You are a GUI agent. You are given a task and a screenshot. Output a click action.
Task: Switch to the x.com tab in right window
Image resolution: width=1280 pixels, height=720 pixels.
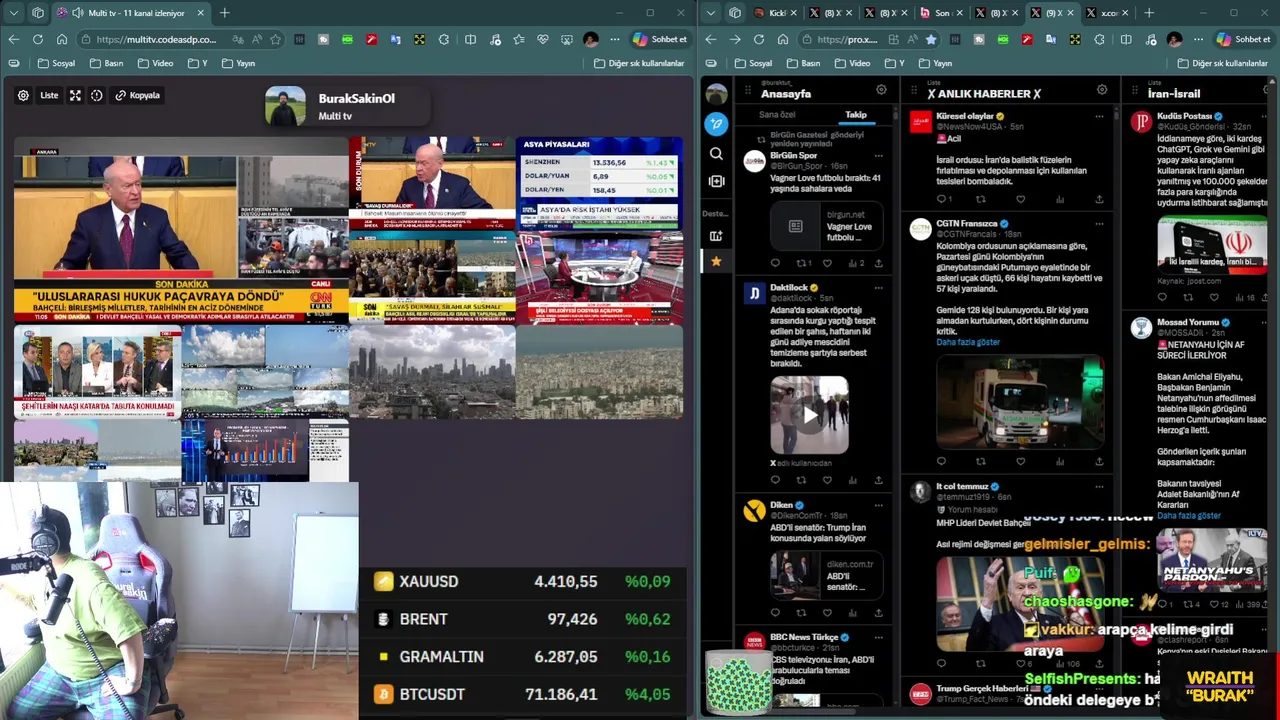coord(1107,13)
